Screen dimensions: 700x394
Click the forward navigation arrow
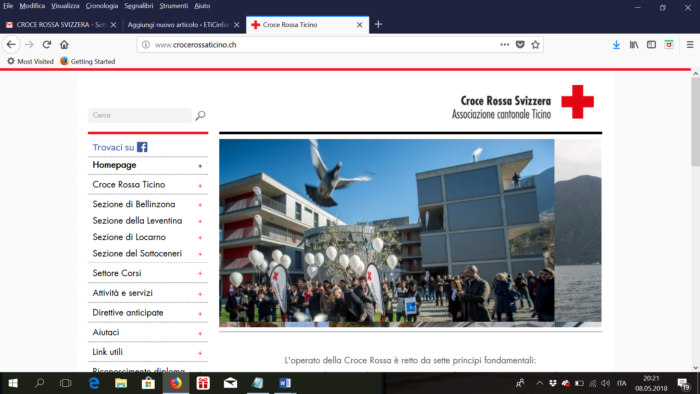(29, 45)
